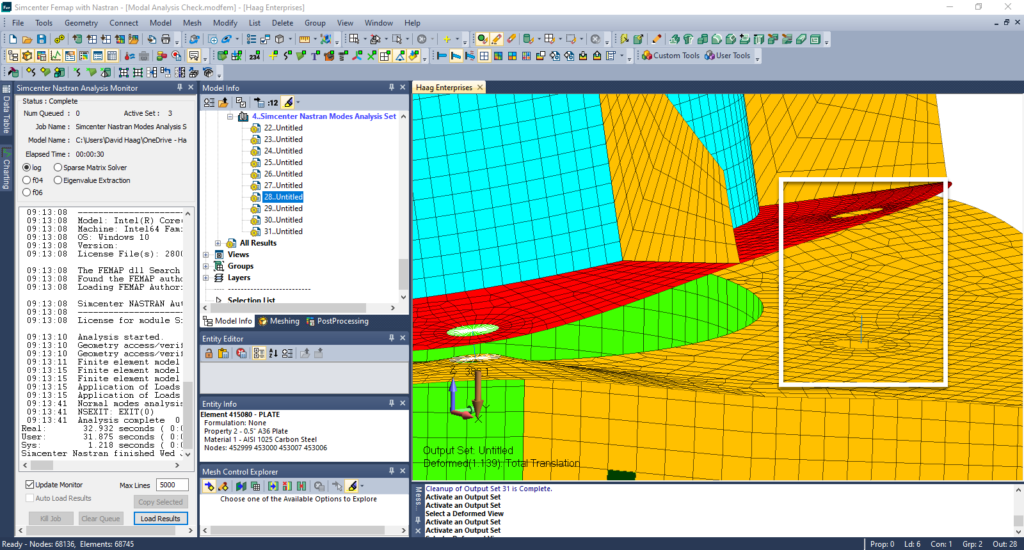Image resolution: width=1024 pixels, height=550 pixels.
Task: Click the measure ruler toolbar icon
Action: [305, 39]
